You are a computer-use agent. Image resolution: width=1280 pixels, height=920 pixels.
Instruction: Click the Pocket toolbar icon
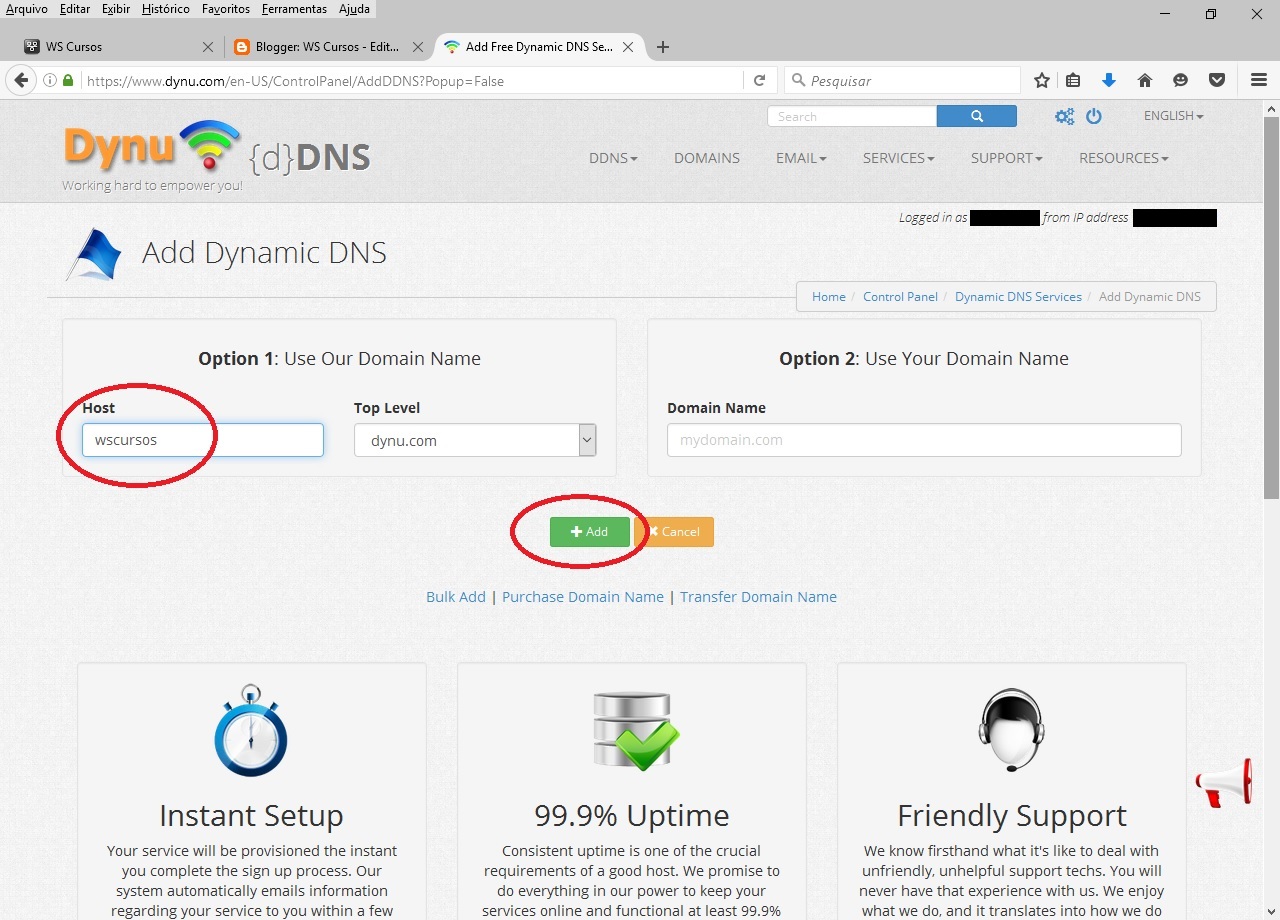(x=1217, y=80)
